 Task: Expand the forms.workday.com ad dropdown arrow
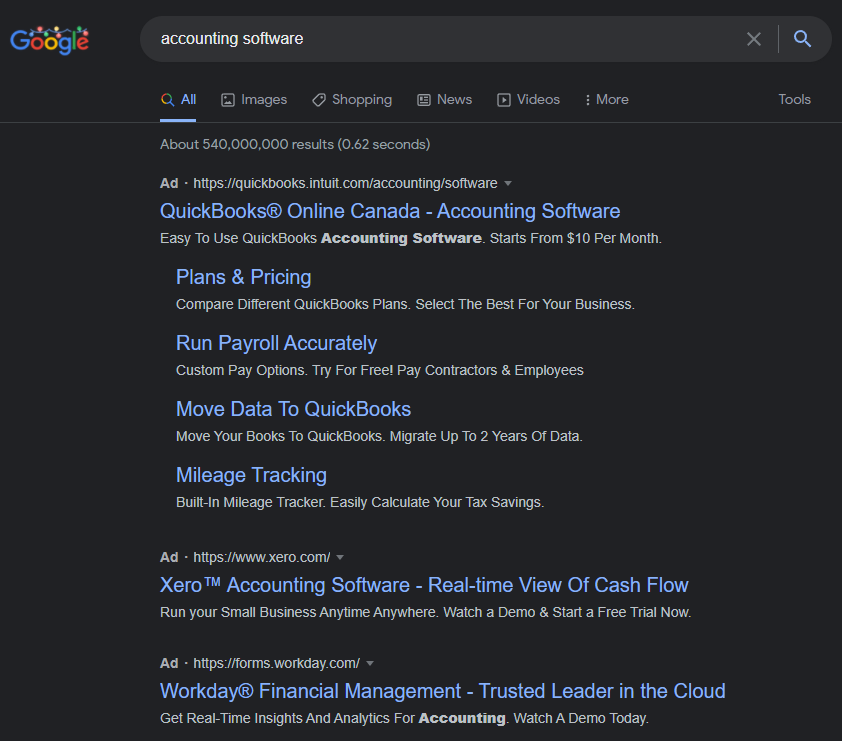(x=370, y=663)
